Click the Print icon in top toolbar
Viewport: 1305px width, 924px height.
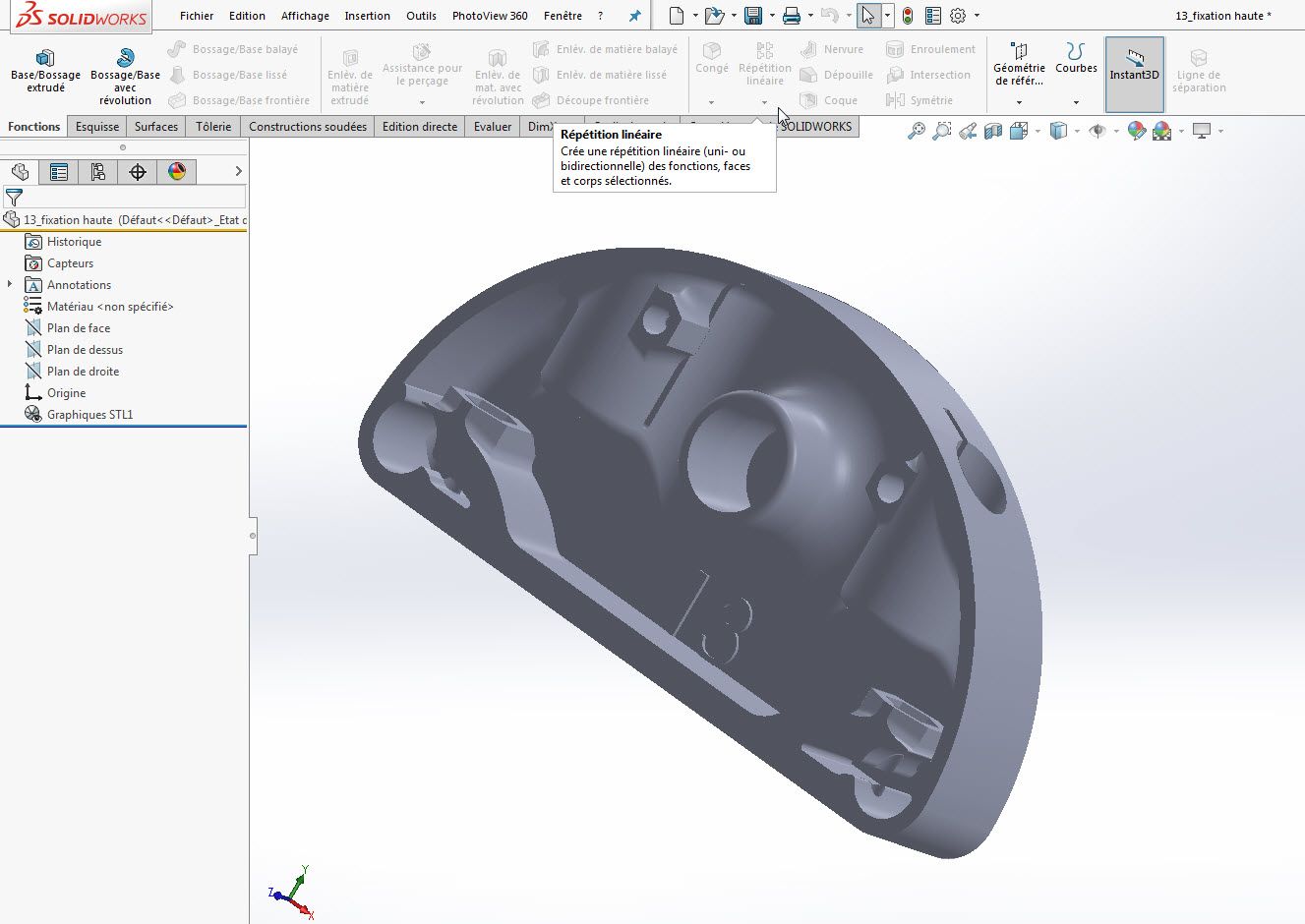coord(791,16)
